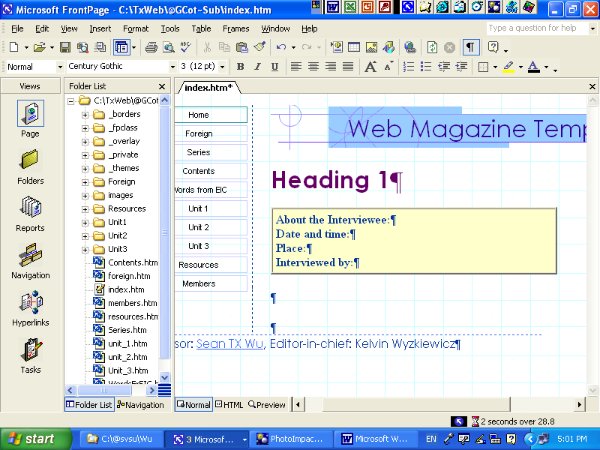Viewport: 600px width, 450px height.
Task: Open the Reports view icon
Action: 30,210
